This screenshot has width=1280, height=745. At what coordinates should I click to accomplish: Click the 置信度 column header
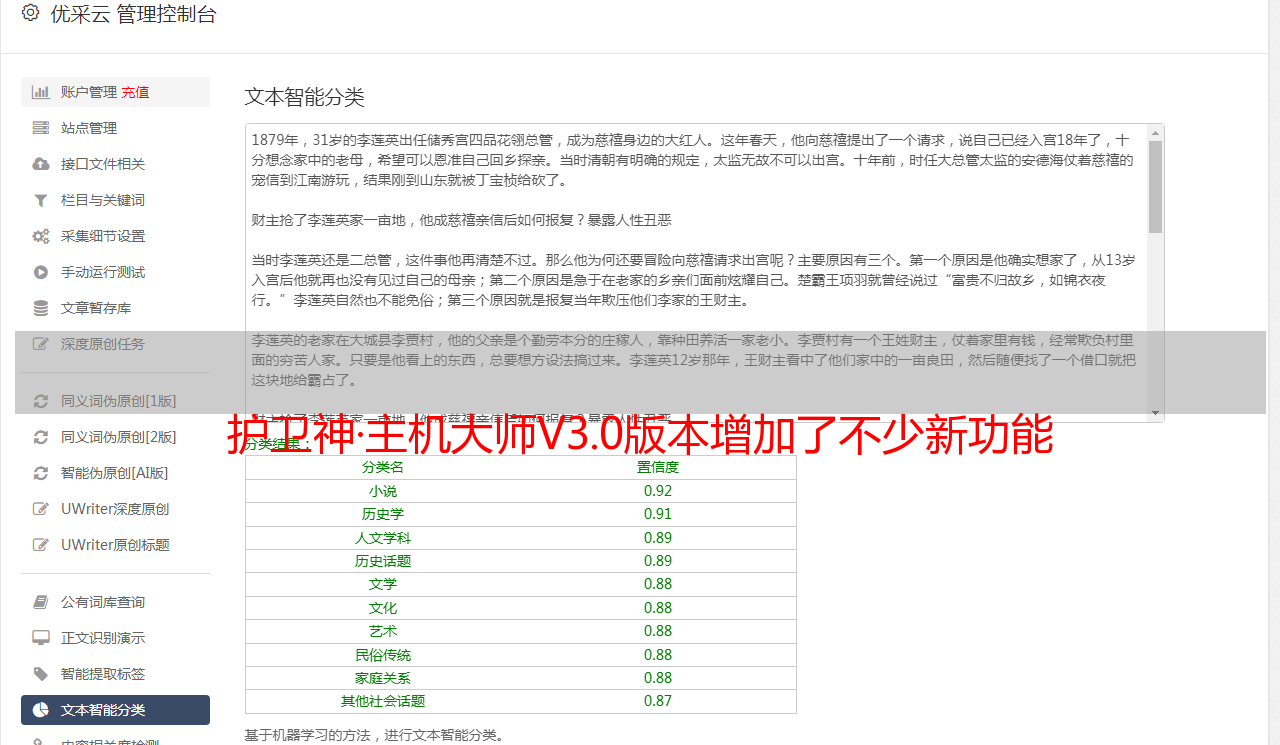[658, 467]
